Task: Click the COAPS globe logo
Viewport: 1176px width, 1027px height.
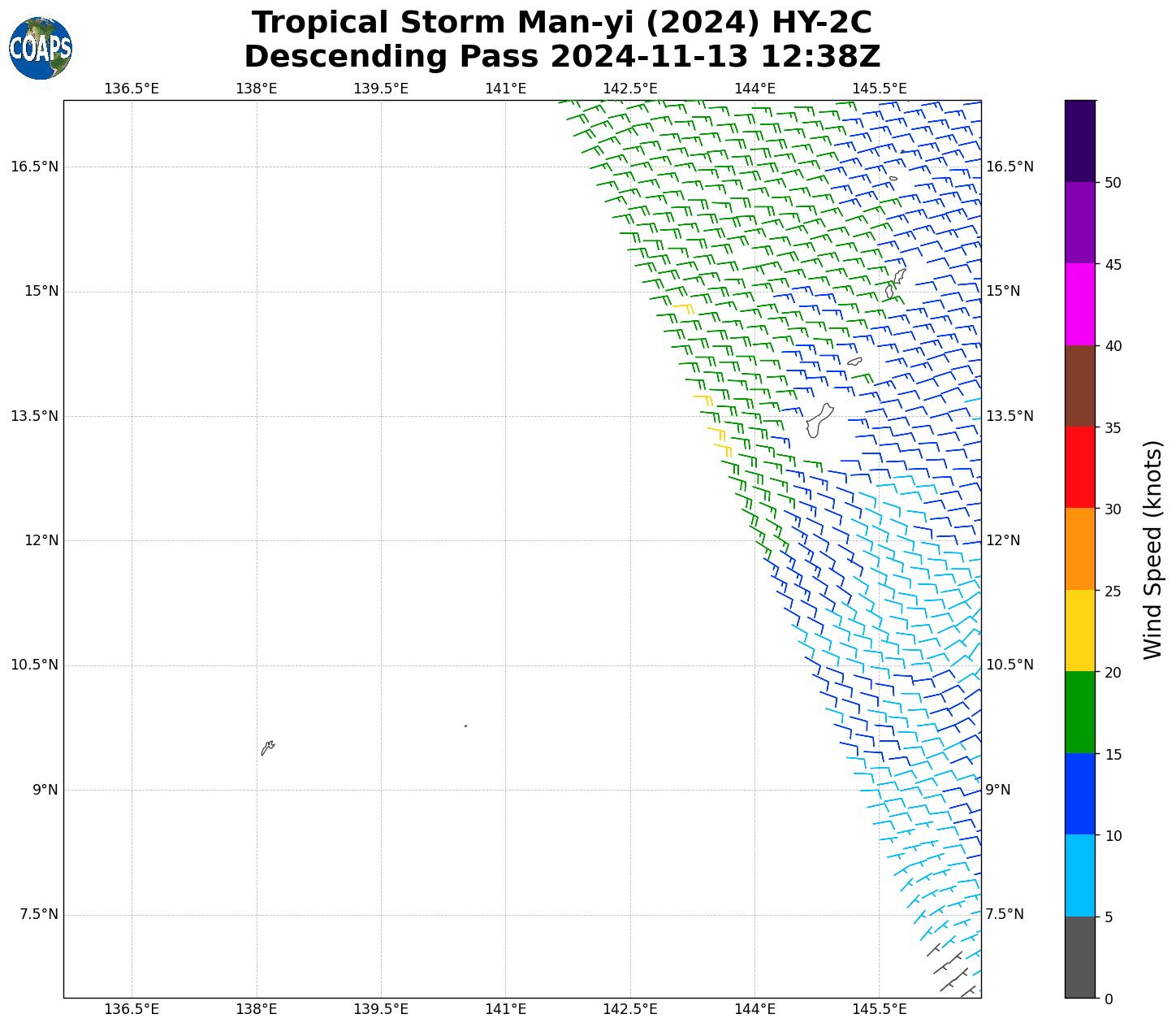Action: (41, 49)
